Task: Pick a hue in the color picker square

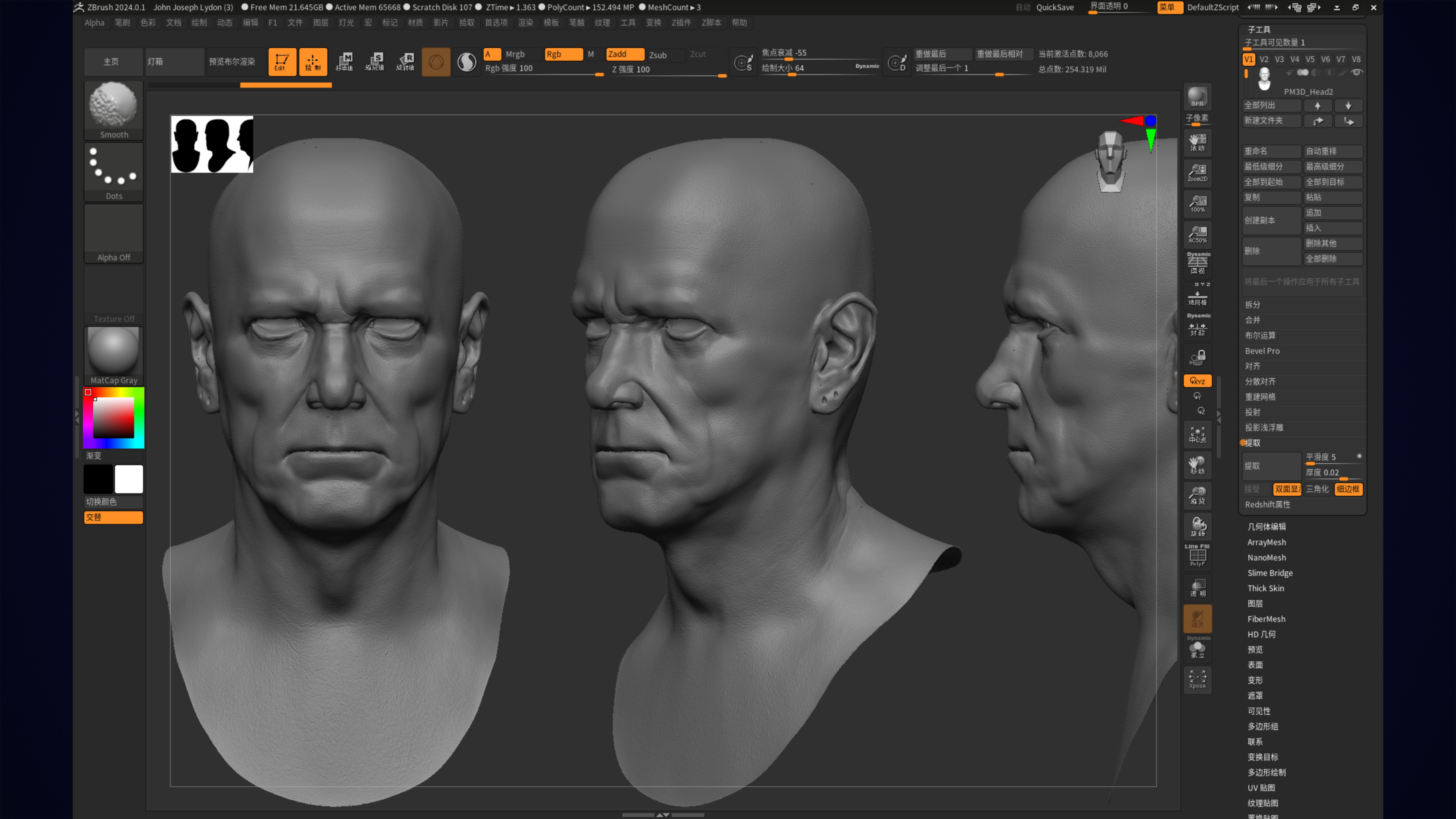Action: (114, 418)
